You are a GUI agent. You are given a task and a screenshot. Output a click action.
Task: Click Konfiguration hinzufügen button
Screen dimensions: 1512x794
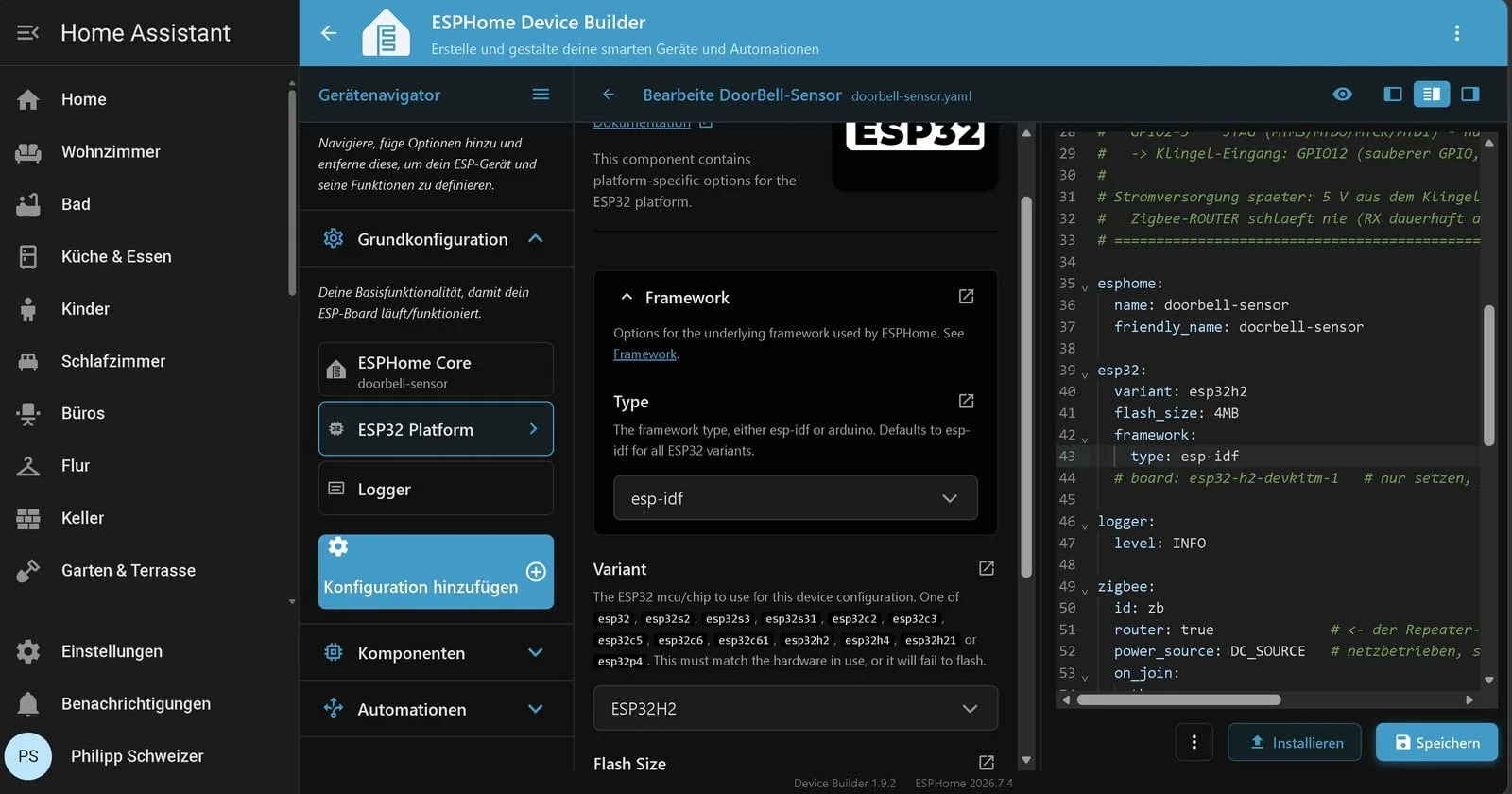click(x=436, y=572)
